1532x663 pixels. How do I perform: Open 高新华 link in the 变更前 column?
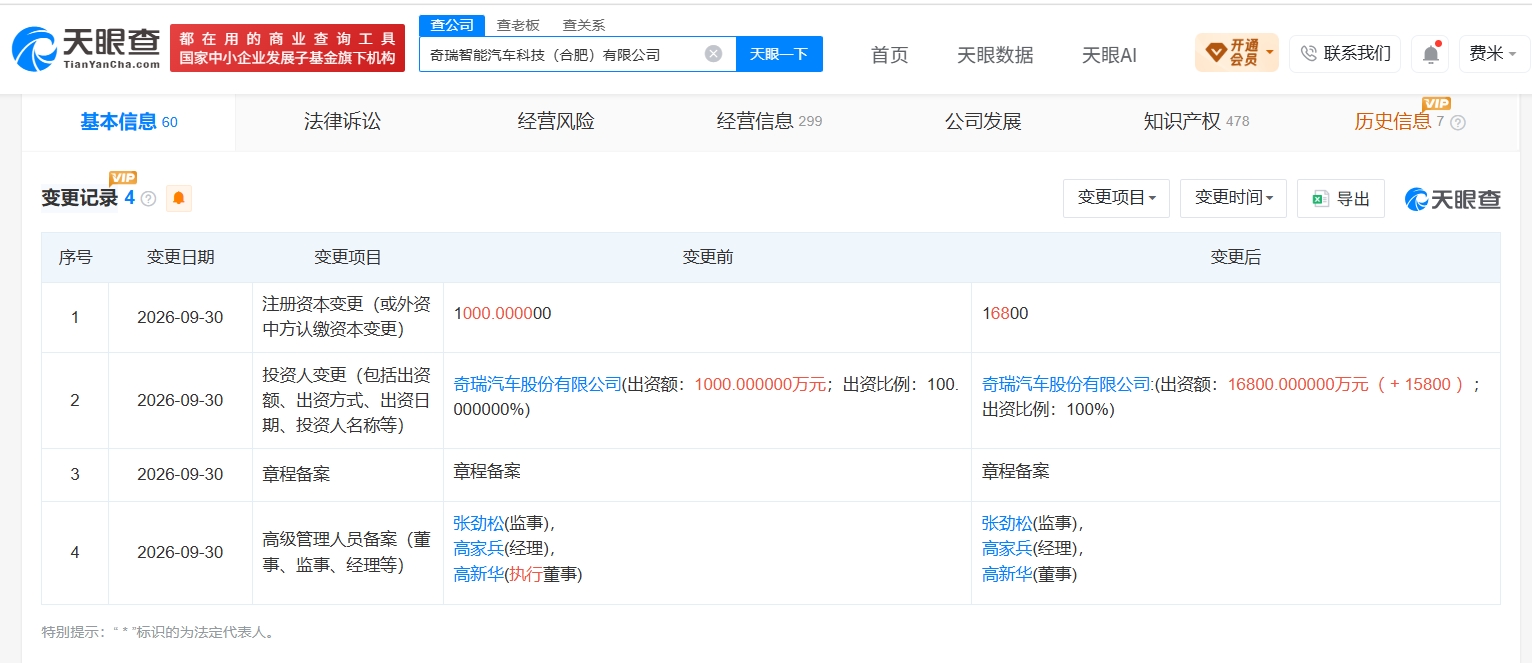click(479, 574)
